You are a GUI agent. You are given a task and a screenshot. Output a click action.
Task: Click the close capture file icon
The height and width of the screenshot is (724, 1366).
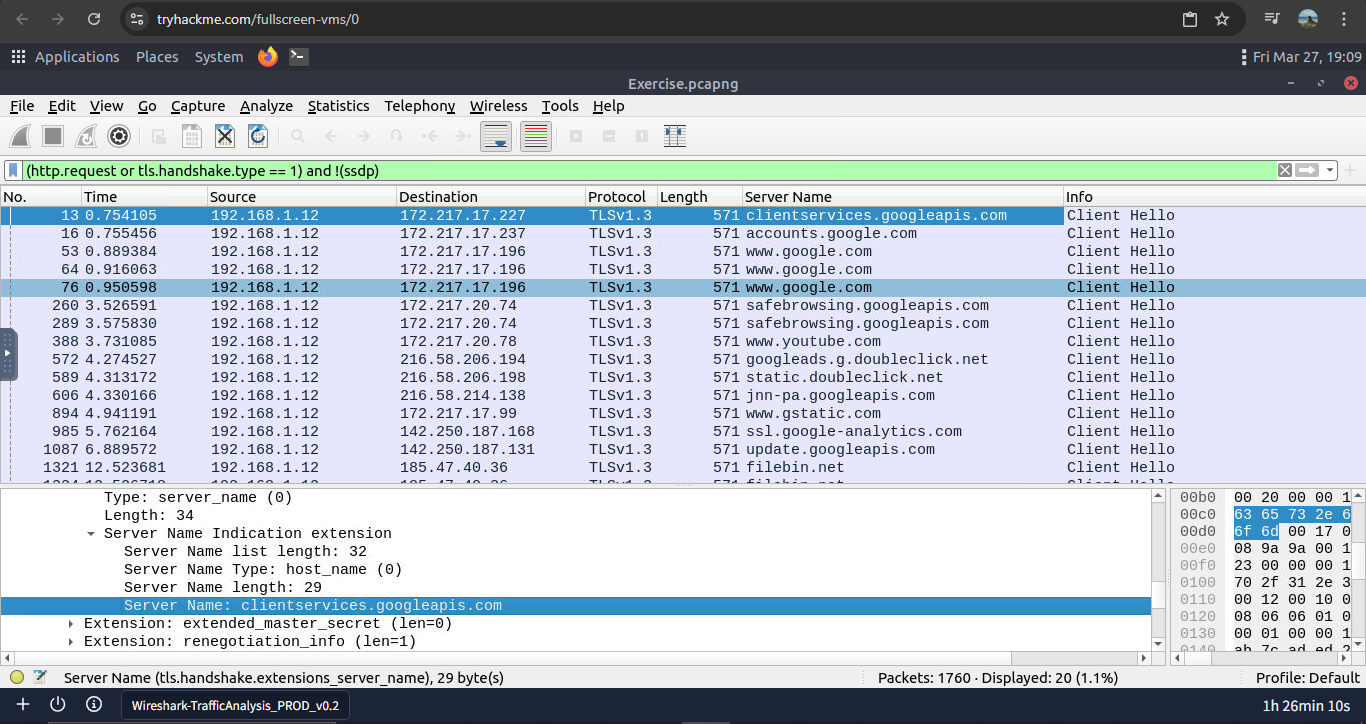pyautogui.click(x=225, y=136)
